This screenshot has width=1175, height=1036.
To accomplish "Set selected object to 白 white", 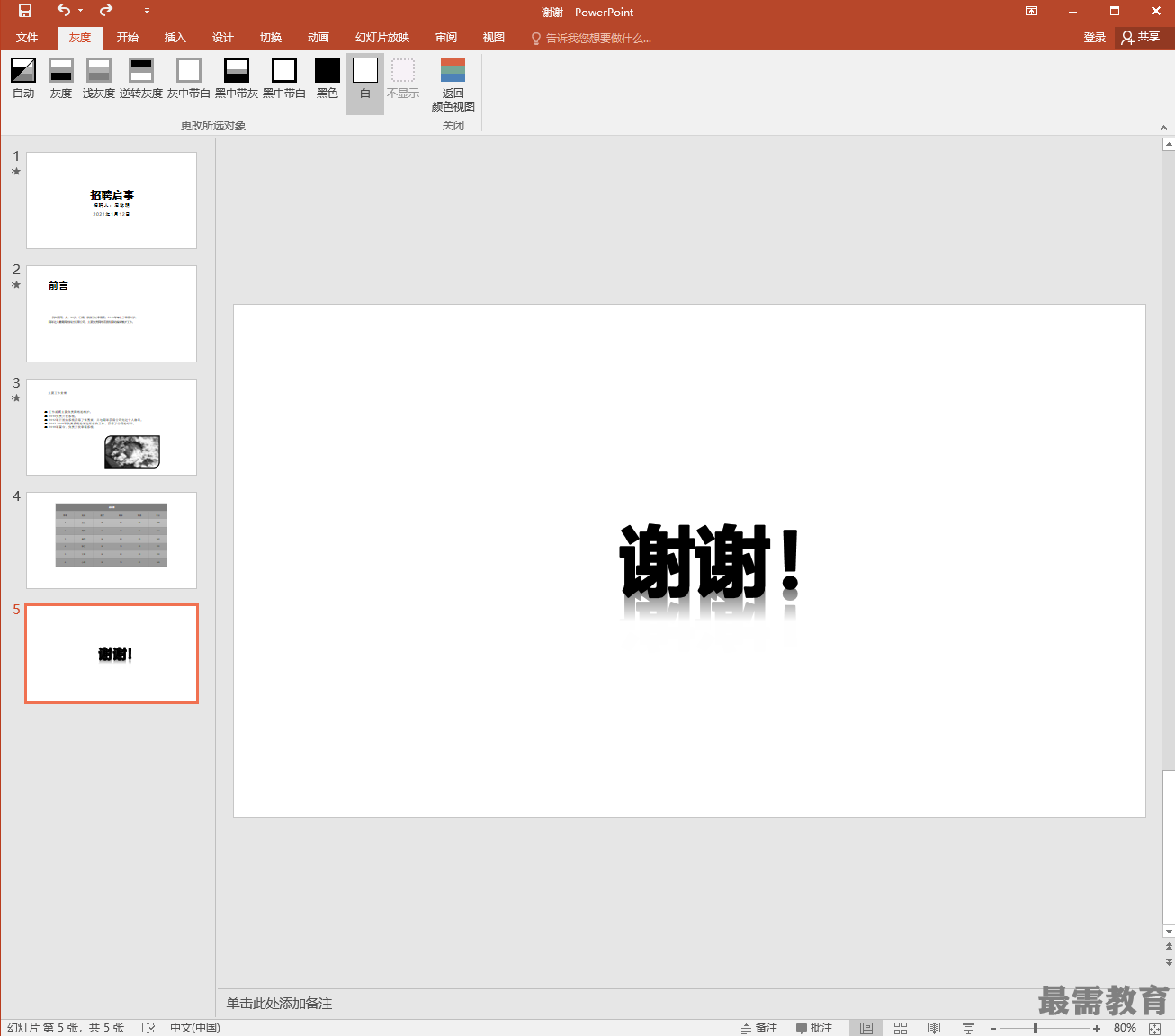I will [x=365, y=84].
